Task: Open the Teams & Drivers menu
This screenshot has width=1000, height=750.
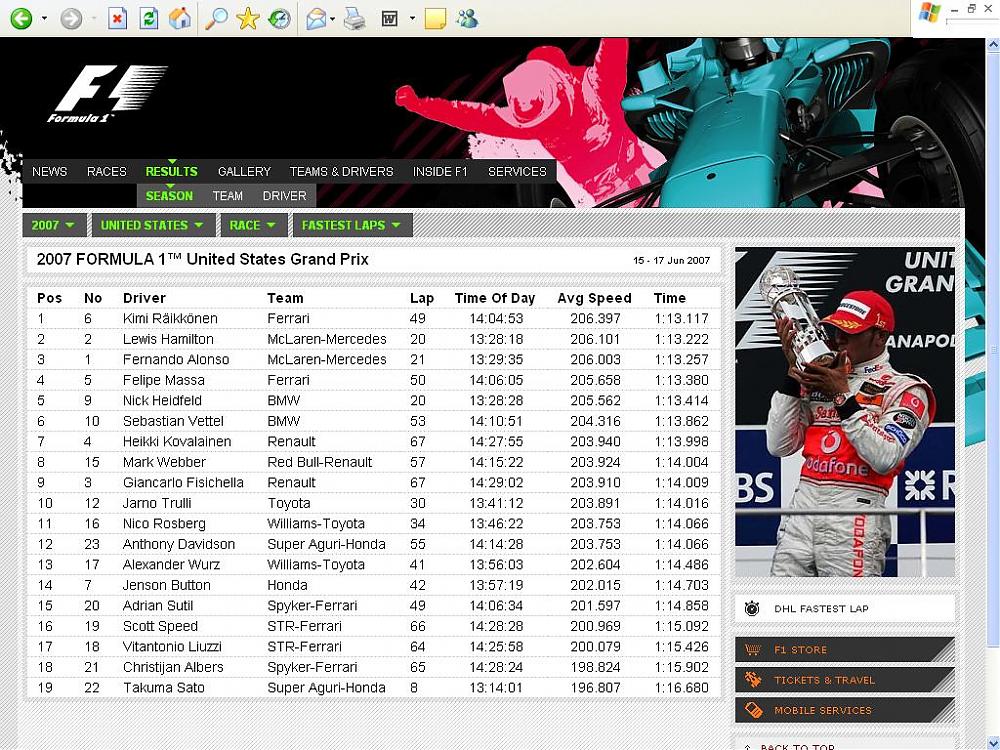Action: coord(341,171)
